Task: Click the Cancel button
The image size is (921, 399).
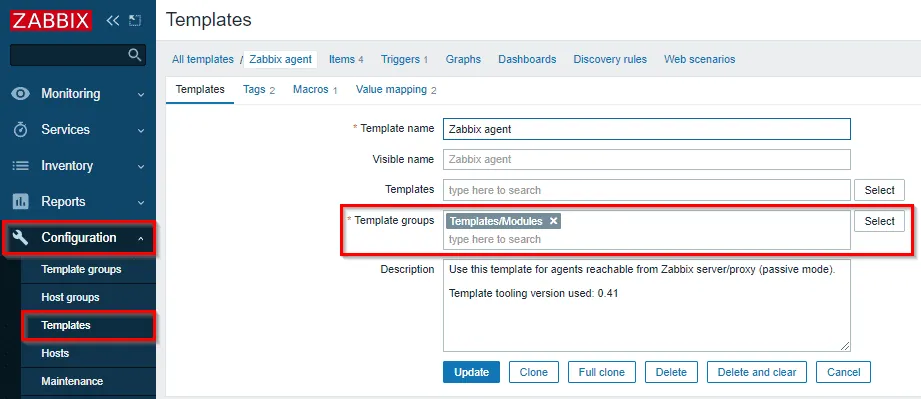Action: [843, 372]
